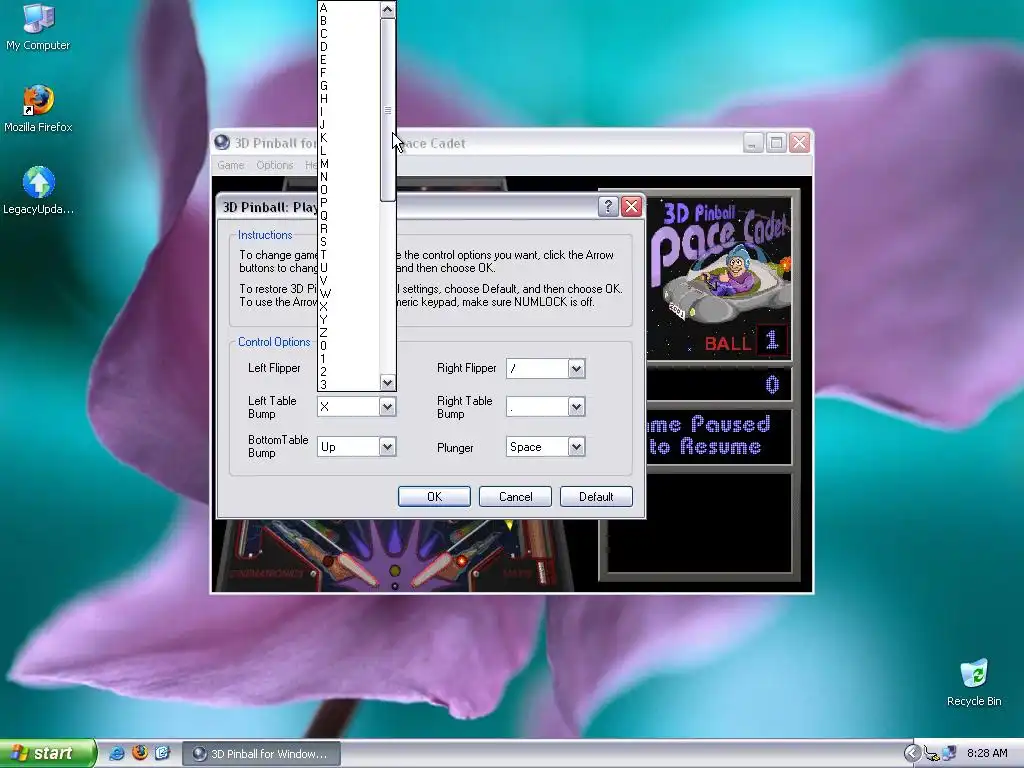Screen dimensions: 1024x768
Task: Open Bottom Table Bump dropdown
Action: (387, 447)
